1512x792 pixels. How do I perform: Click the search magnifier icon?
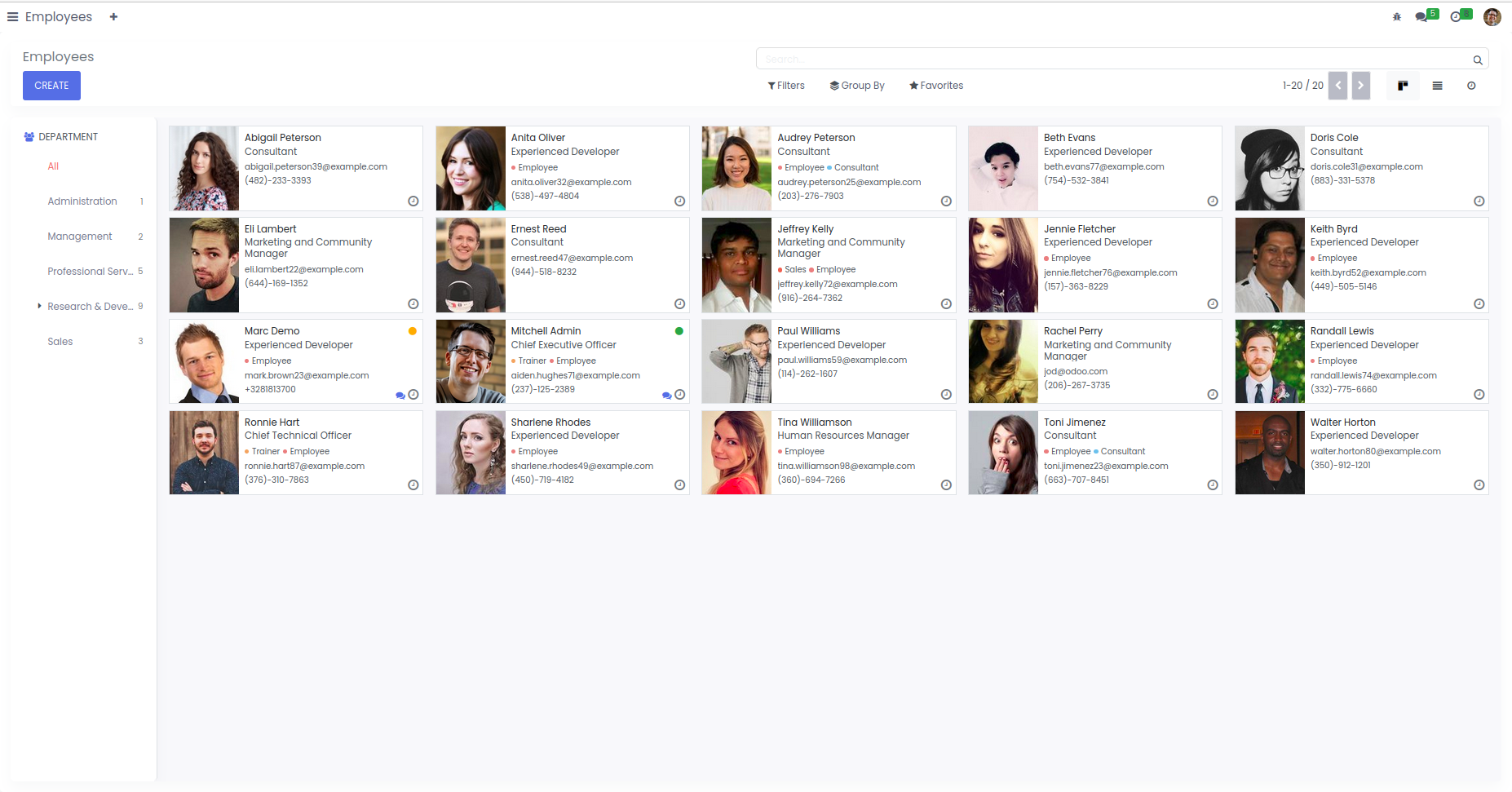(1477, 60)
